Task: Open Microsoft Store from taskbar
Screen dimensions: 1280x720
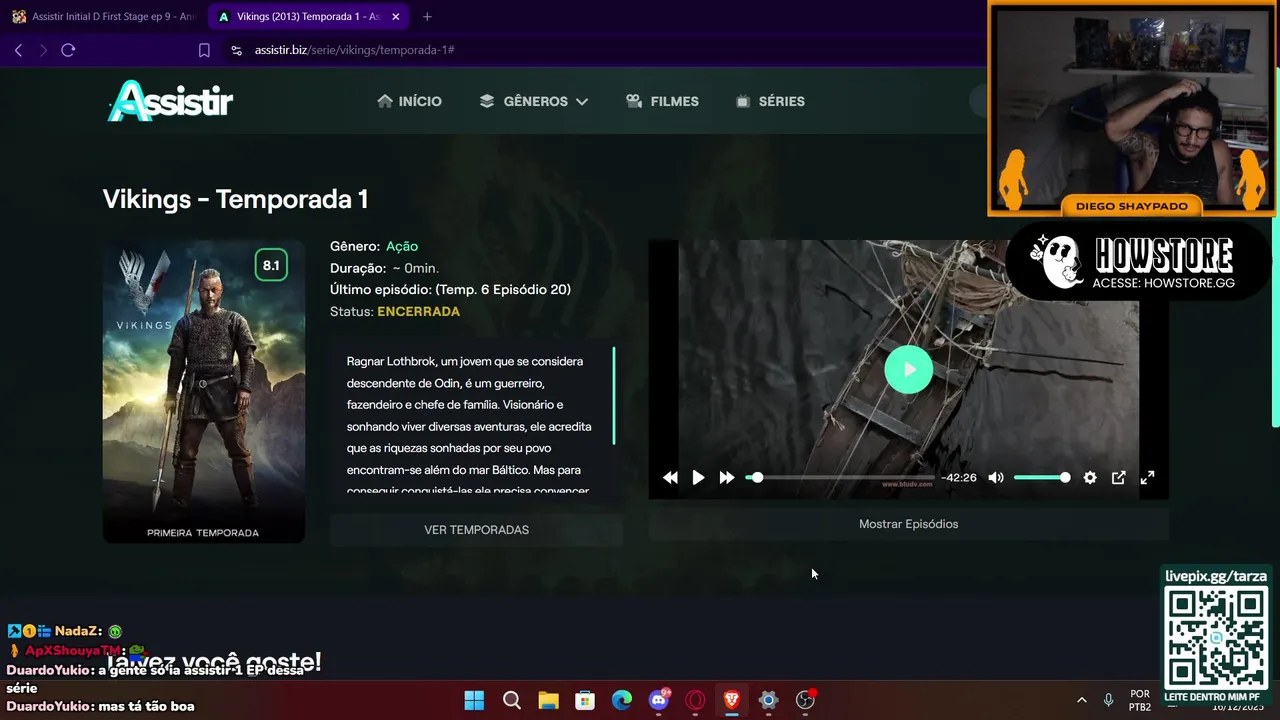Action: click(585, 700)
